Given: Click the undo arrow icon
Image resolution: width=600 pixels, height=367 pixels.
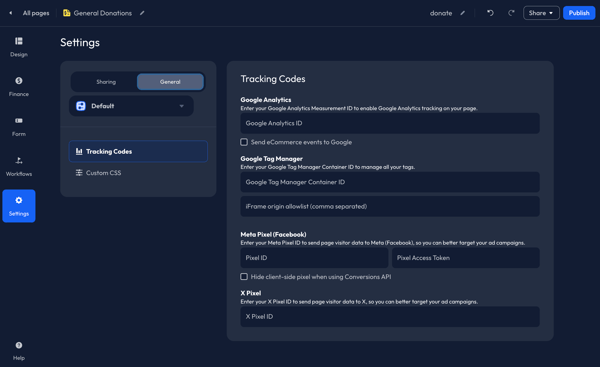Looking at the screenshot, I should (490, 13).
